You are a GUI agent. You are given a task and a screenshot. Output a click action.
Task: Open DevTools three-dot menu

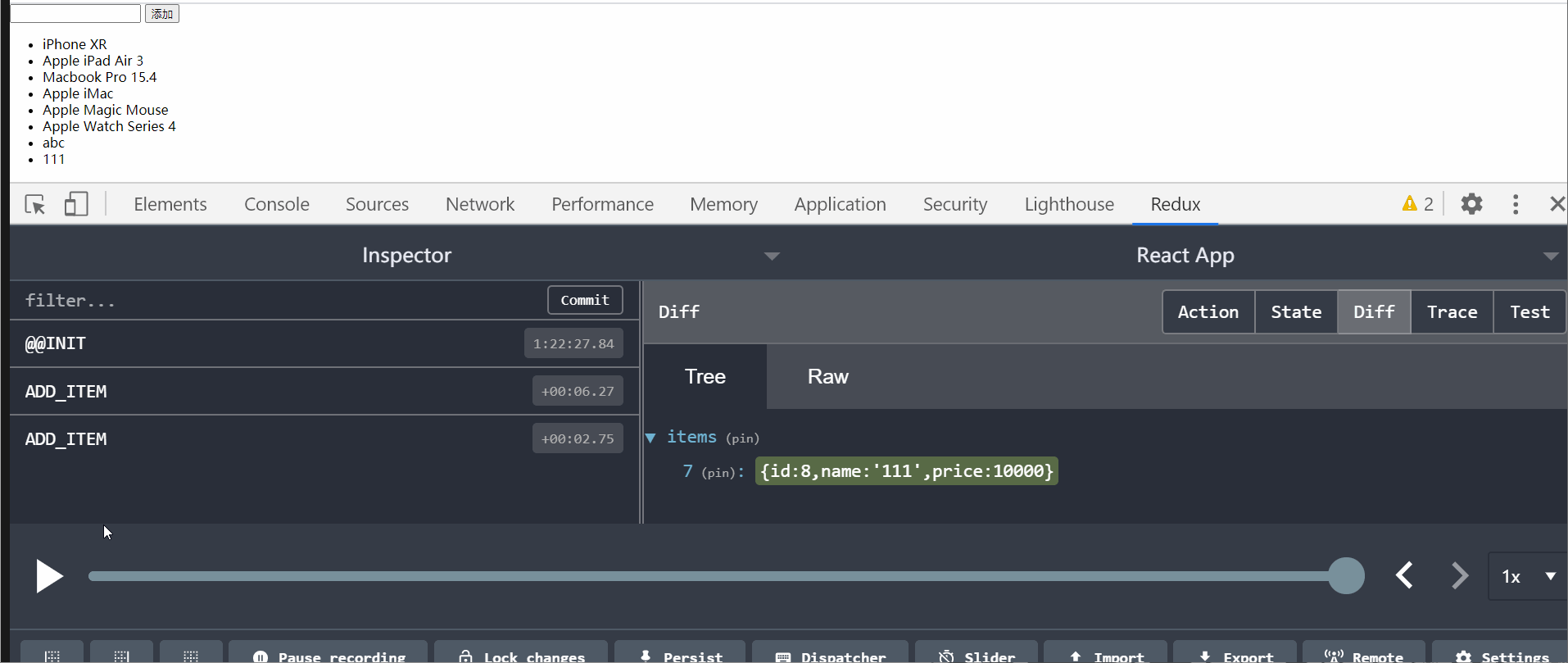pos(1516,204)
